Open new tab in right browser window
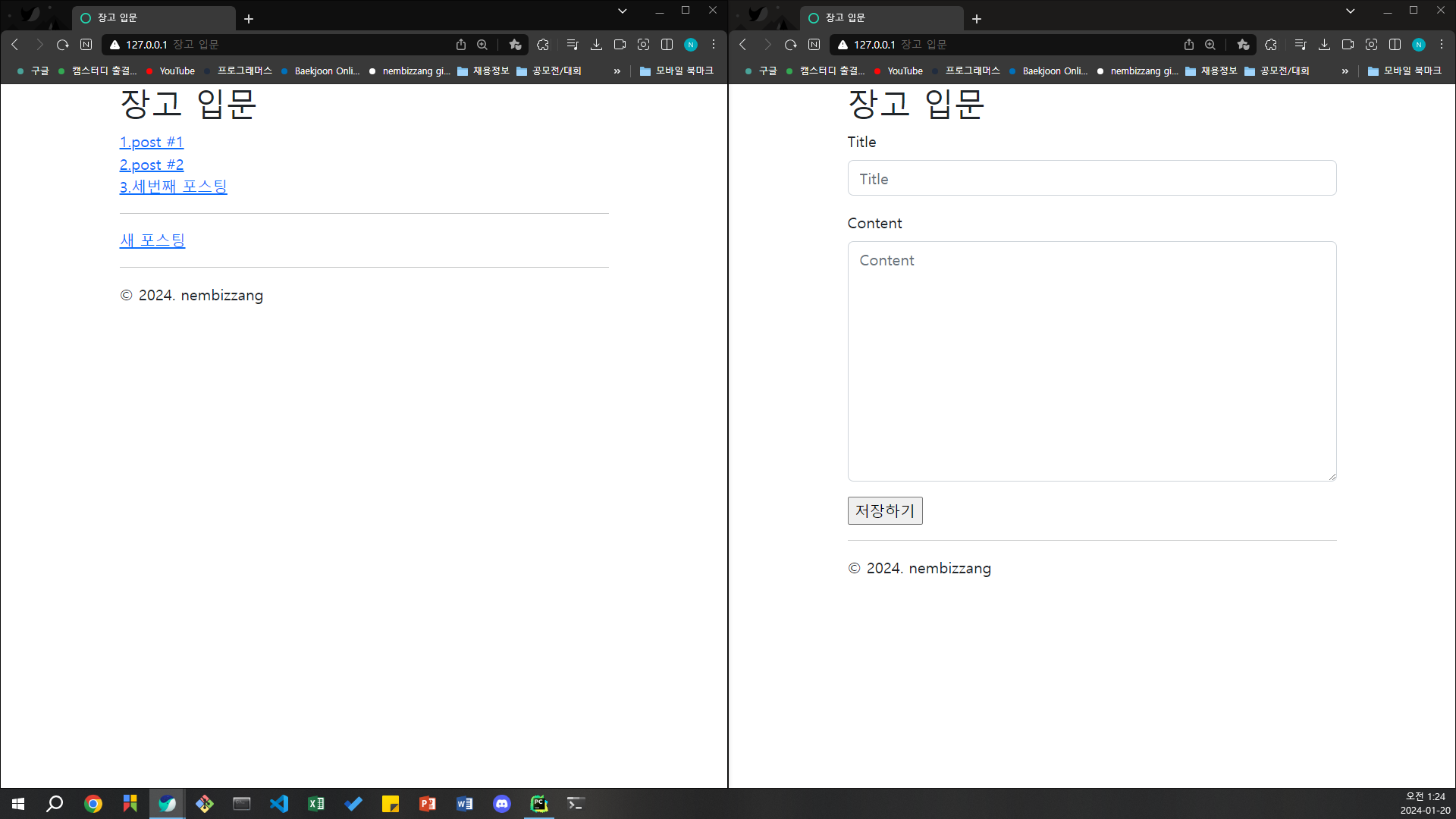Screen dimensions: 1456x819 pos(977,19)
